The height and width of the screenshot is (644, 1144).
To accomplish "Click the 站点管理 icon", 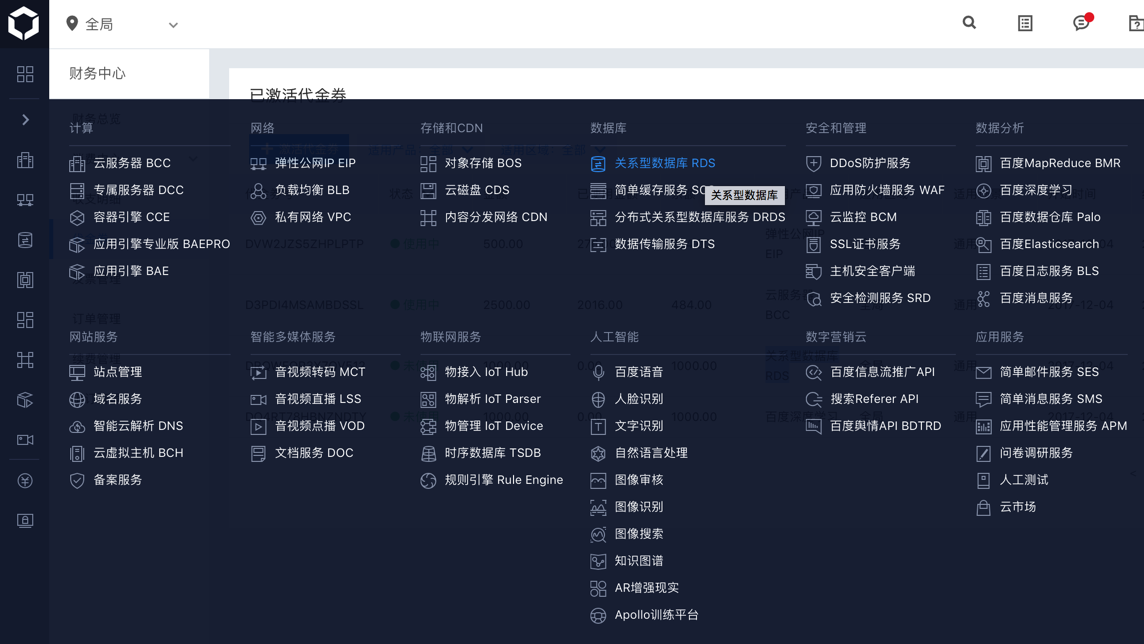I will tap(77, 372).
